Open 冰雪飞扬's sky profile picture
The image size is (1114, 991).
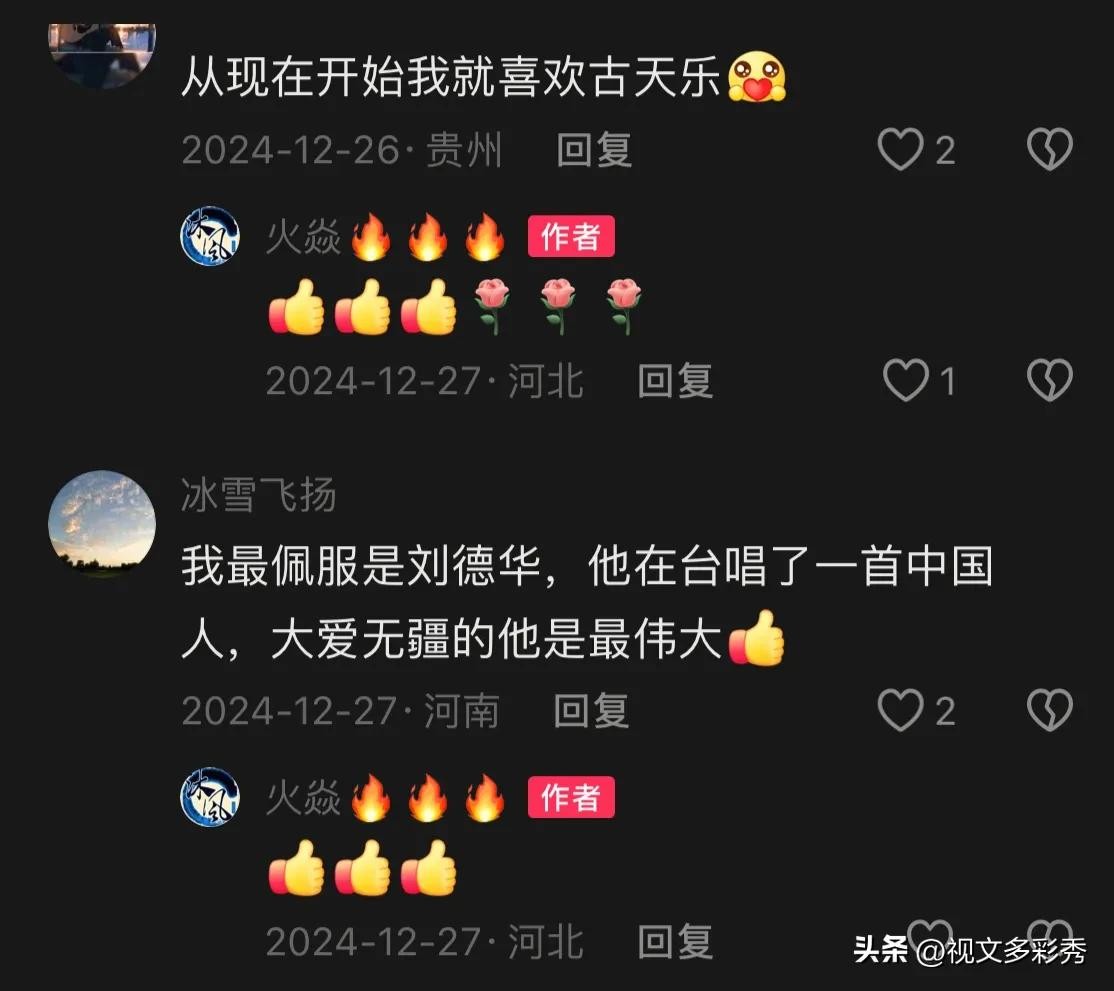pyautogui.click(x=102, y=524)
